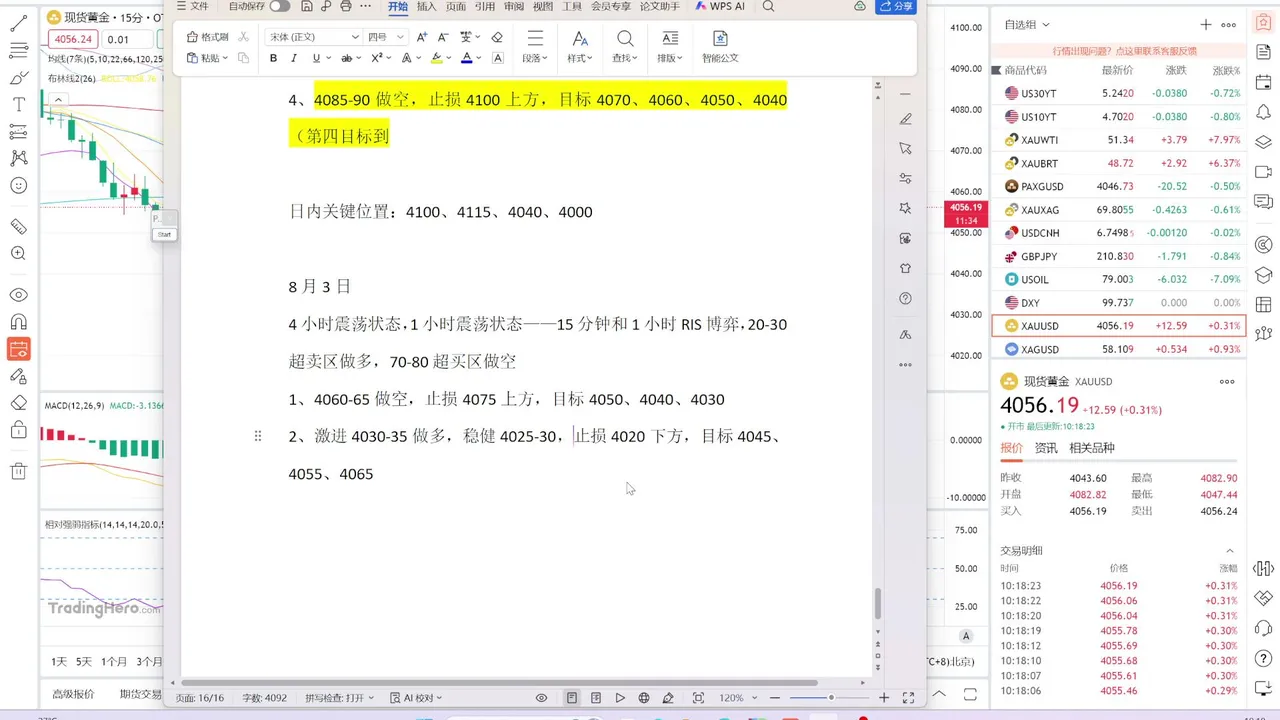
Task: Click the 智能公文 icon
Action: coord(720,46)
